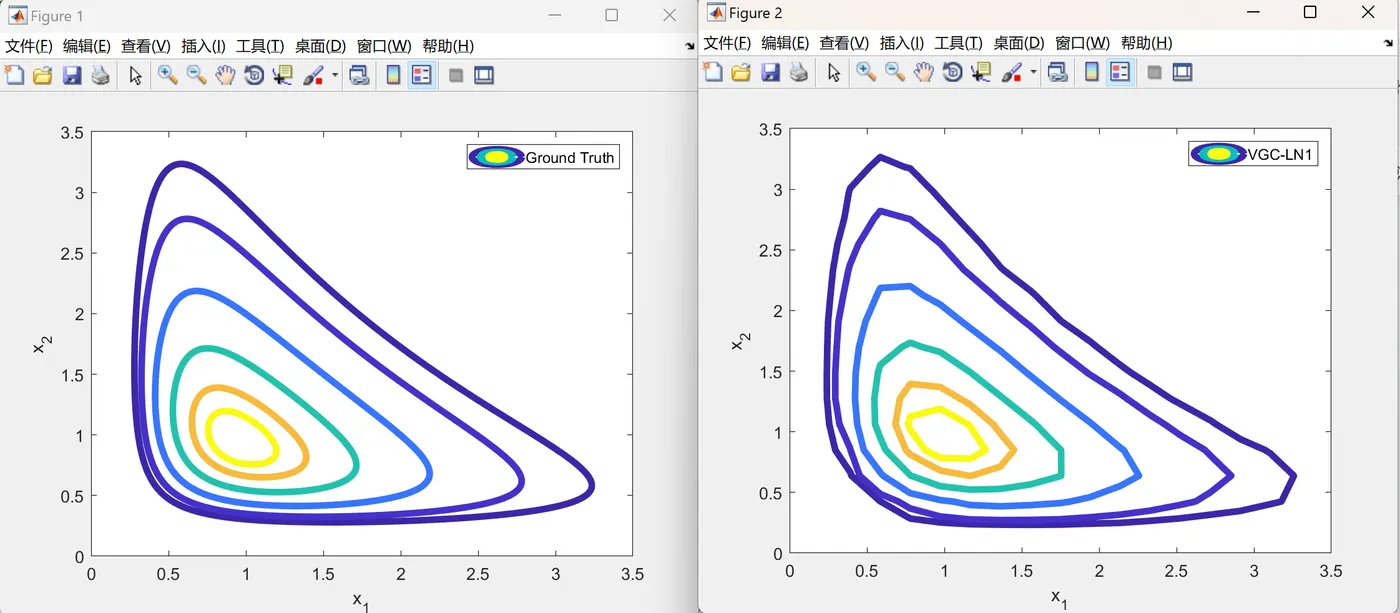Open 编辑(E) menu in Figure 1
The width and height of the screenshot is (1400, 613).
(87, 46)
